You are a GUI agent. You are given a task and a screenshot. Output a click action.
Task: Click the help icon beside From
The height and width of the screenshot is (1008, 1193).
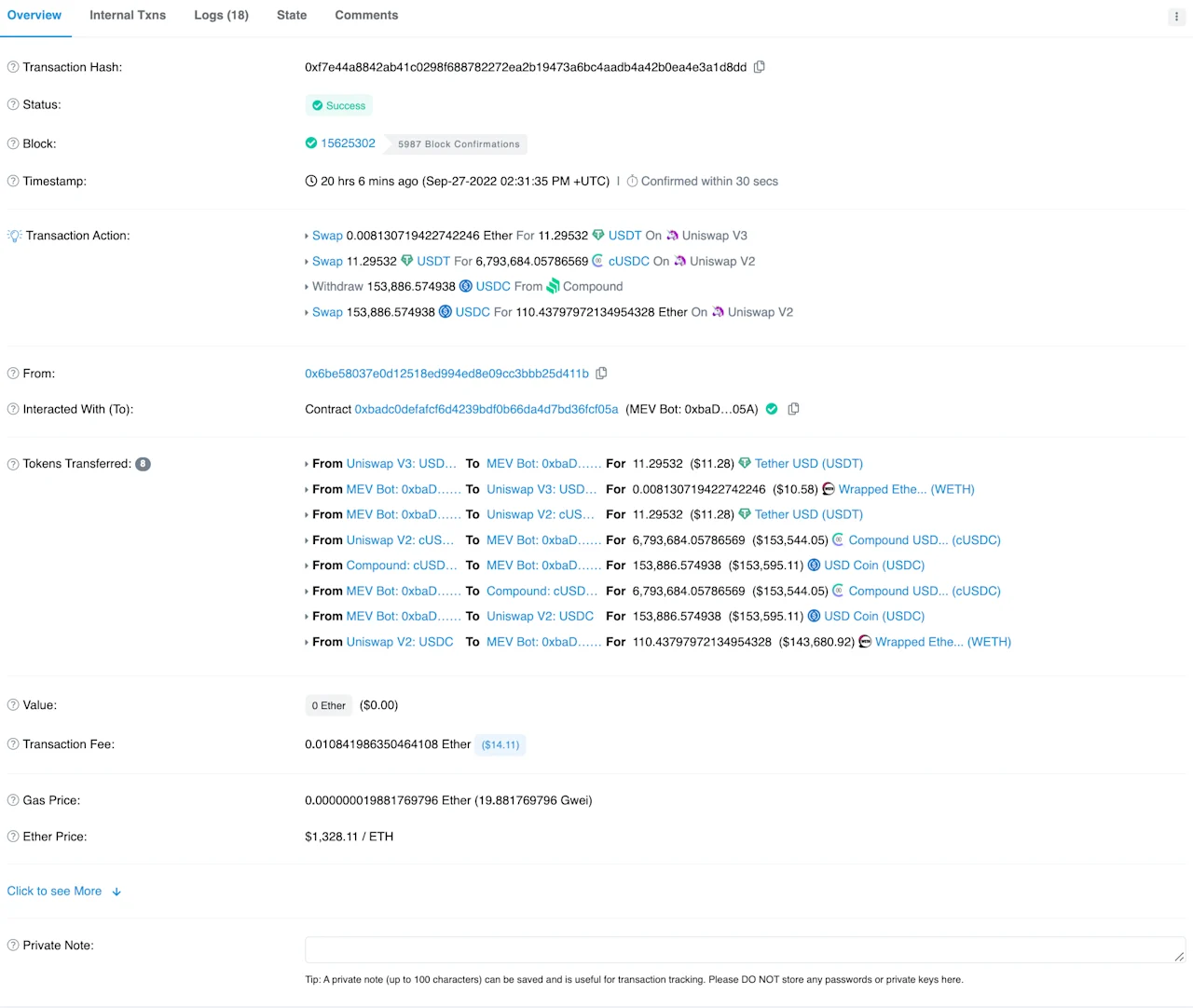click(x=13, y=374)
